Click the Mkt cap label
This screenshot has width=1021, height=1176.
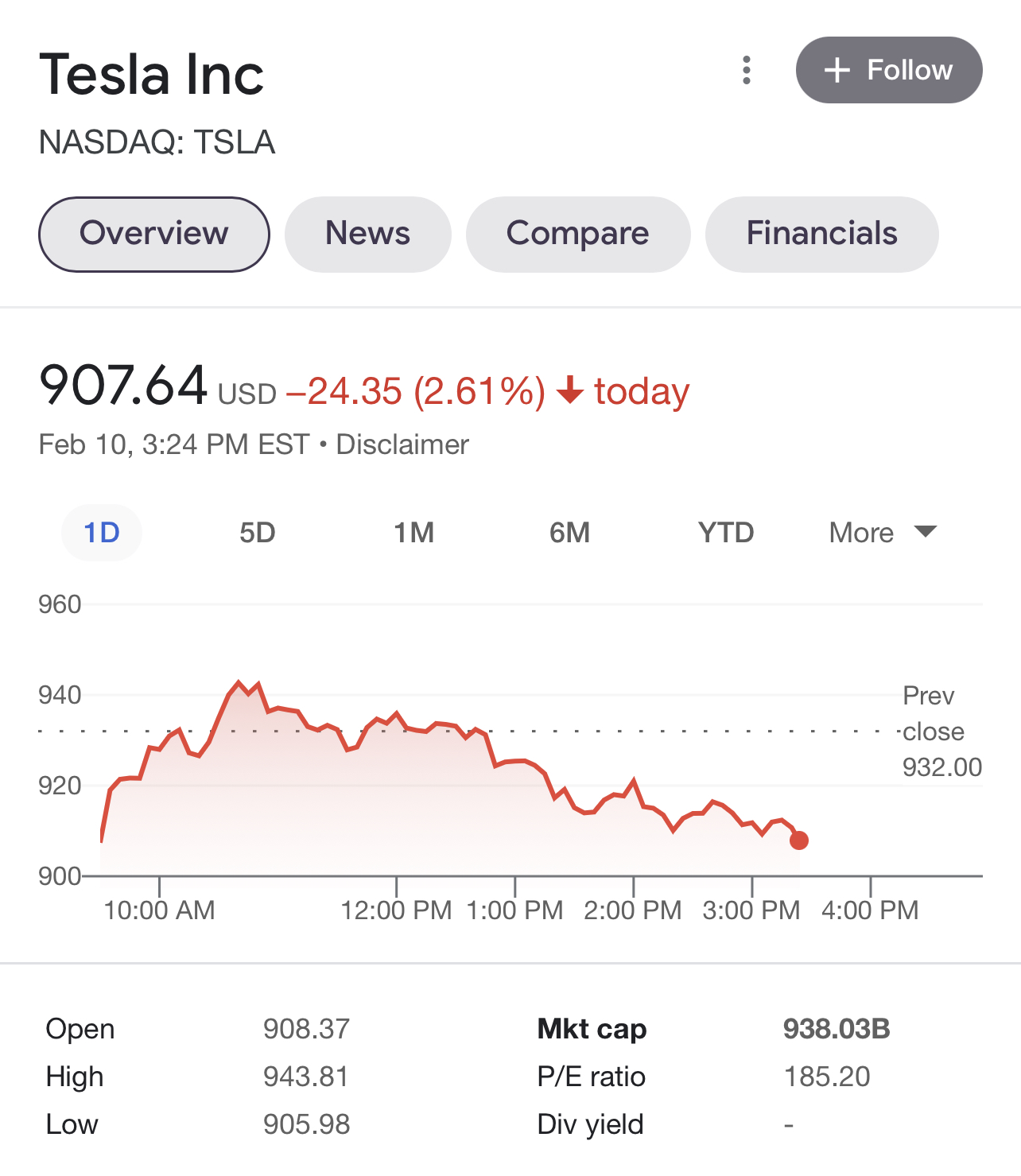(x=592, y=1029)
